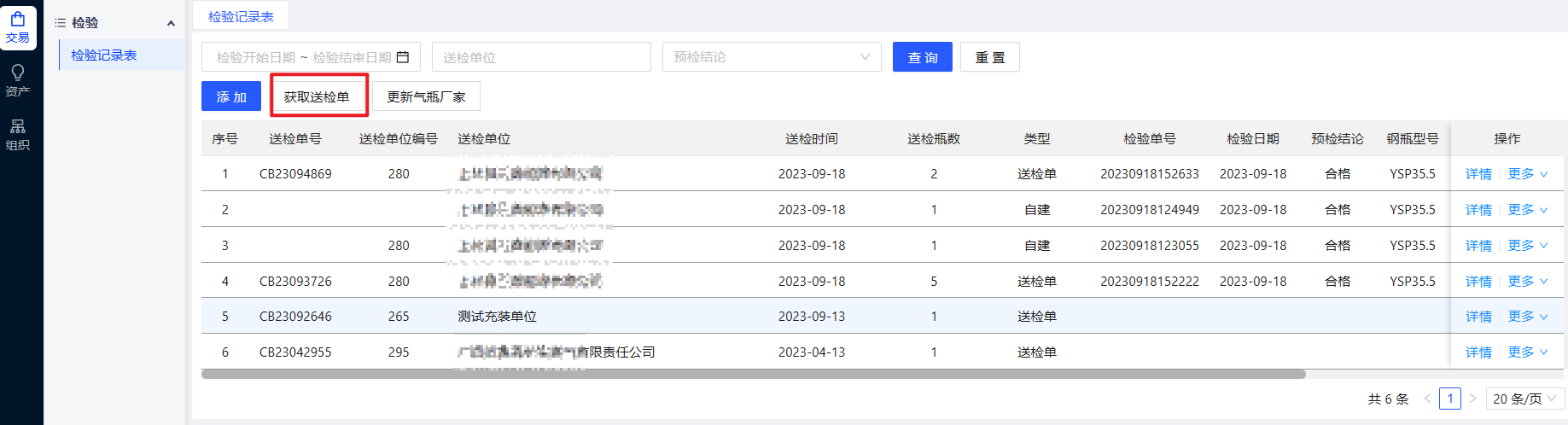Click the 更新气瓶厂家 button

tap(426, 96)
